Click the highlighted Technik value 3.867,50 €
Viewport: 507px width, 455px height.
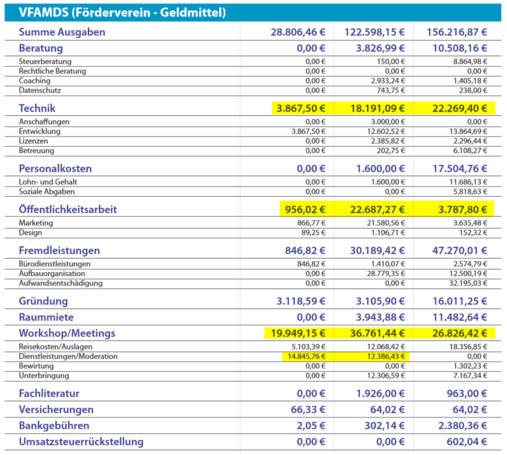pos(301,108)
